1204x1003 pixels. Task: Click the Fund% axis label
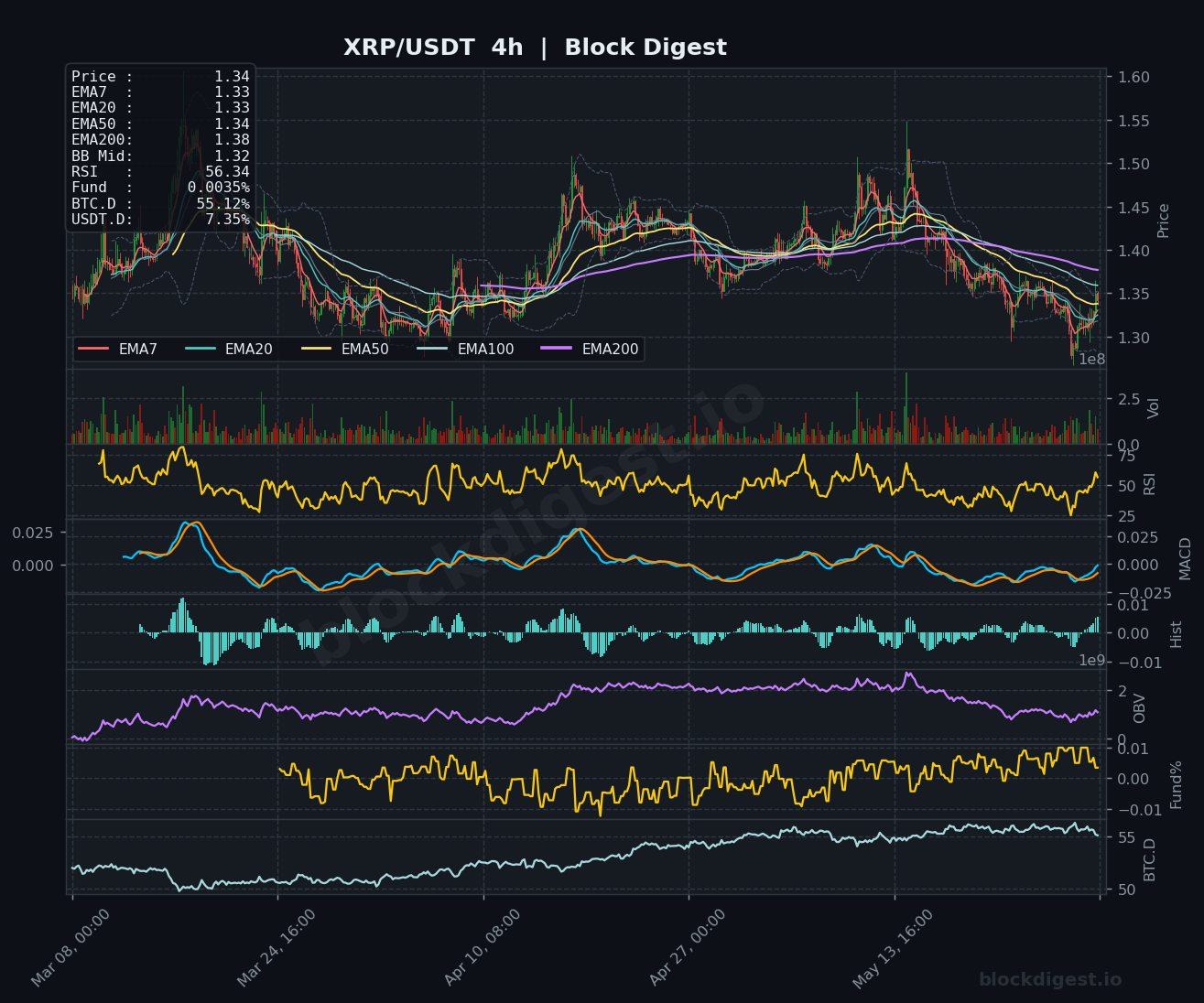tap(1177, 784)
